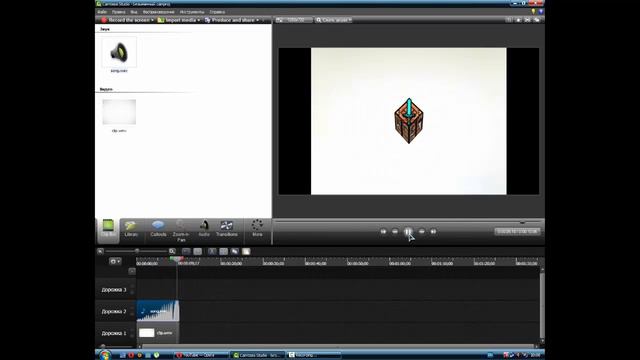640x360 pixels.
Task: Open the Shrink to fit zoom dropdown
Action: pos(333,20)
